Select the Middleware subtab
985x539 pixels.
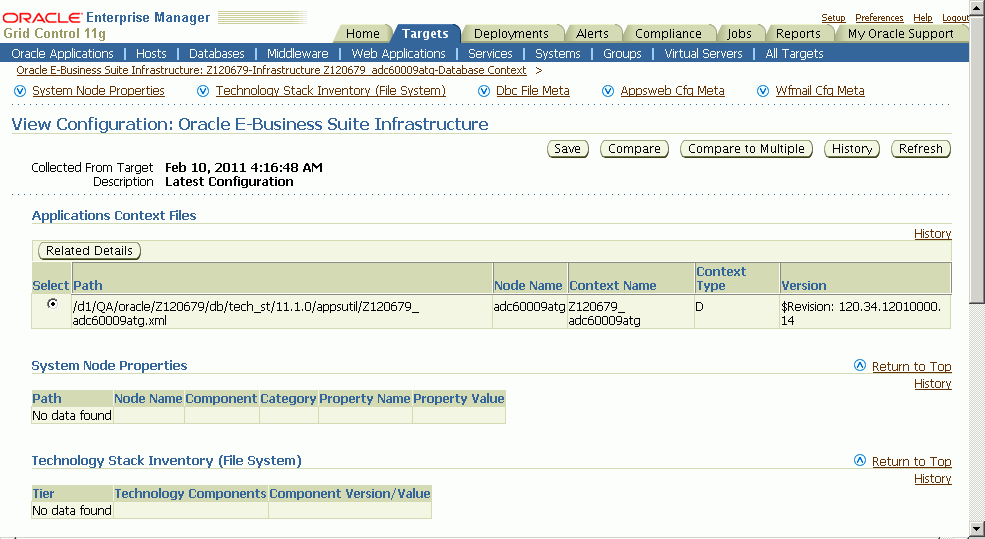tap(298, 53)
